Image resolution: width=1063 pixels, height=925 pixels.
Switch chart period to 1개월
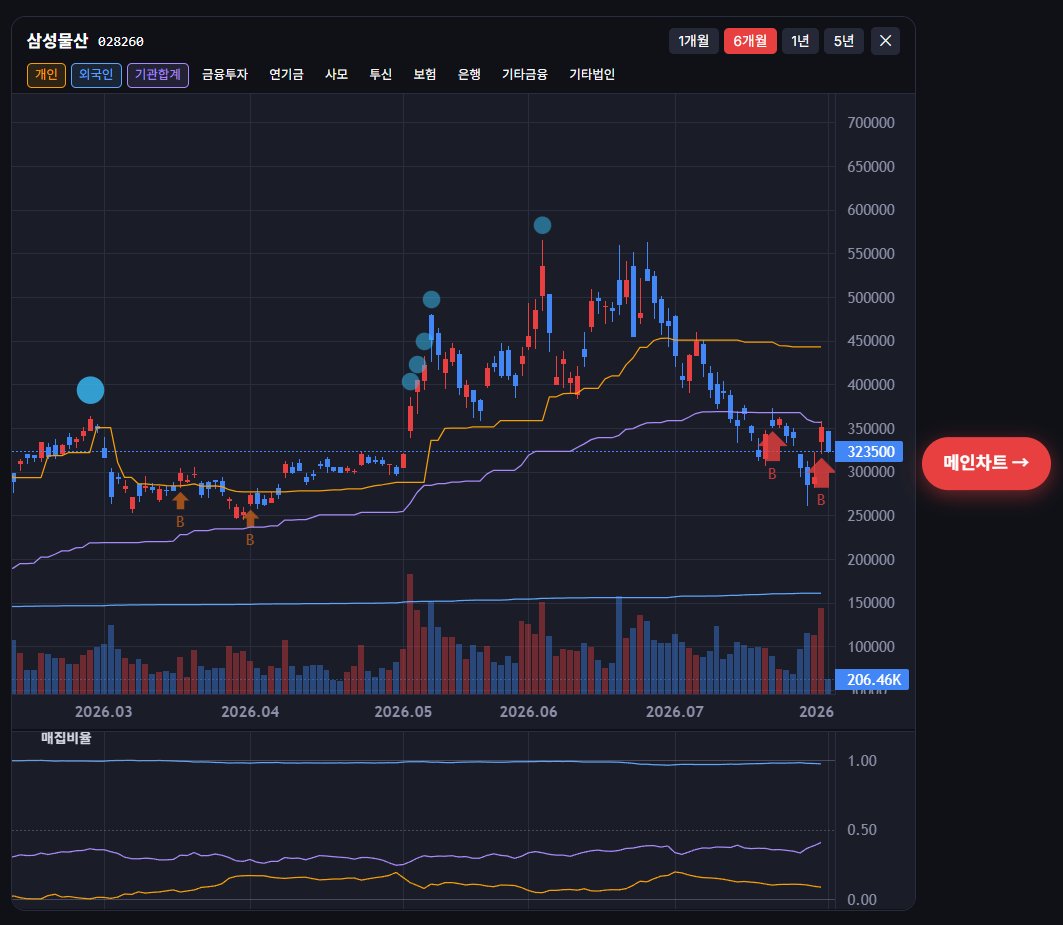(x=694, y=41)
